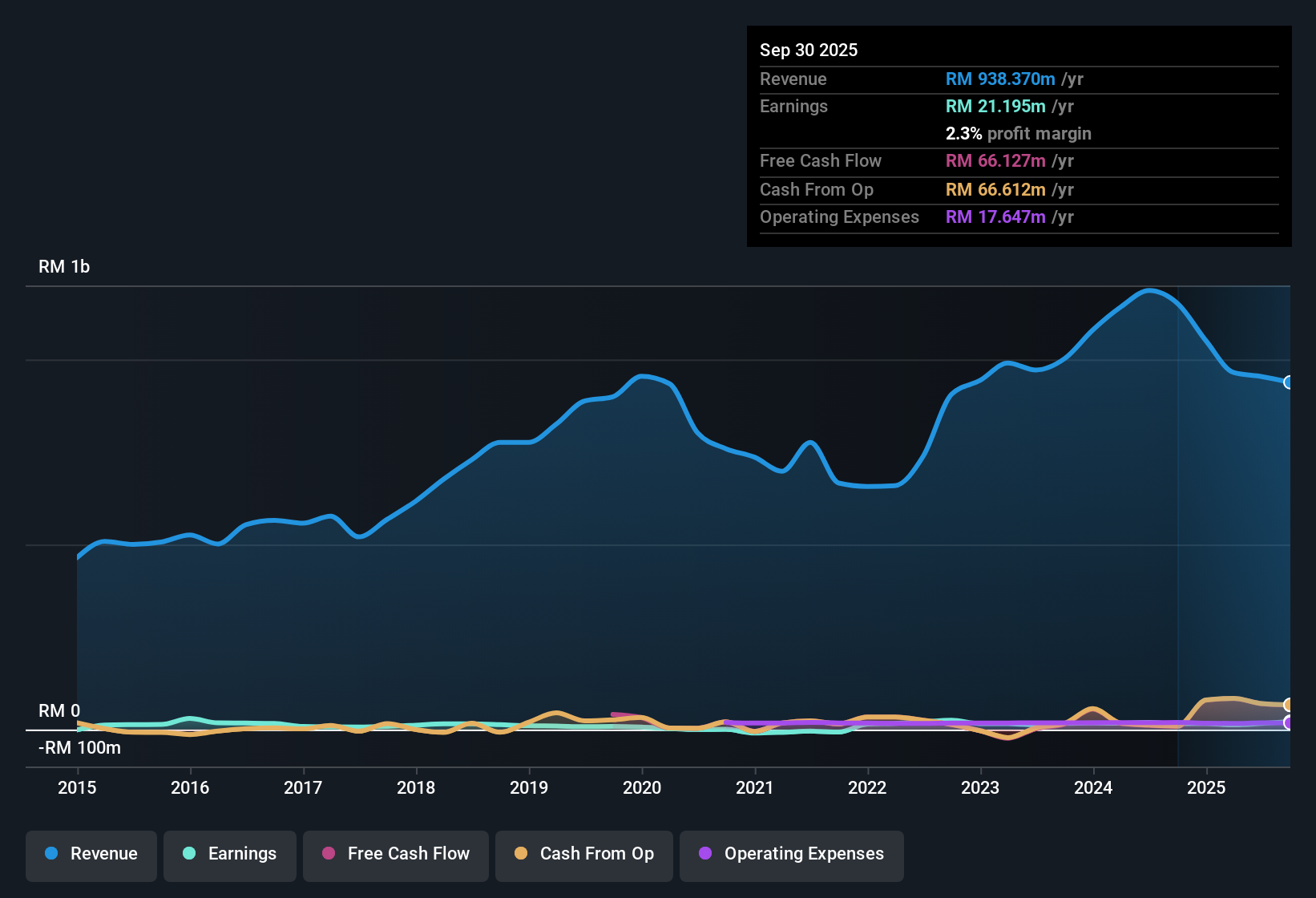Click inside the Sep 30 2025 tooltip panel
This screenshot has height=898, width=1316.
click(1018, 136)
